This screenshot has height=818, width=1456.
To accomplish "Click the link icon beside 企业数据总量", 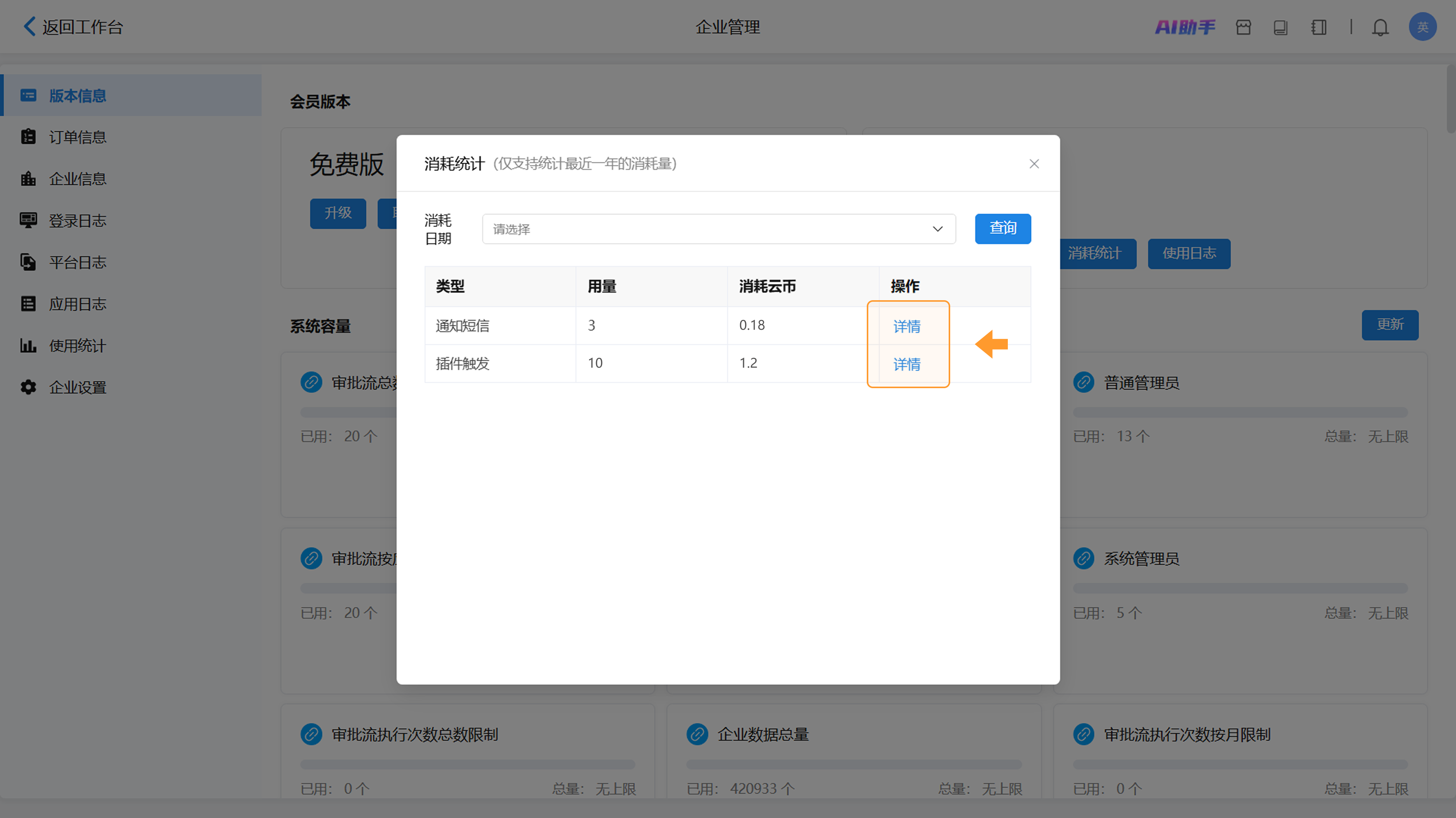I will tap(697, 734).
